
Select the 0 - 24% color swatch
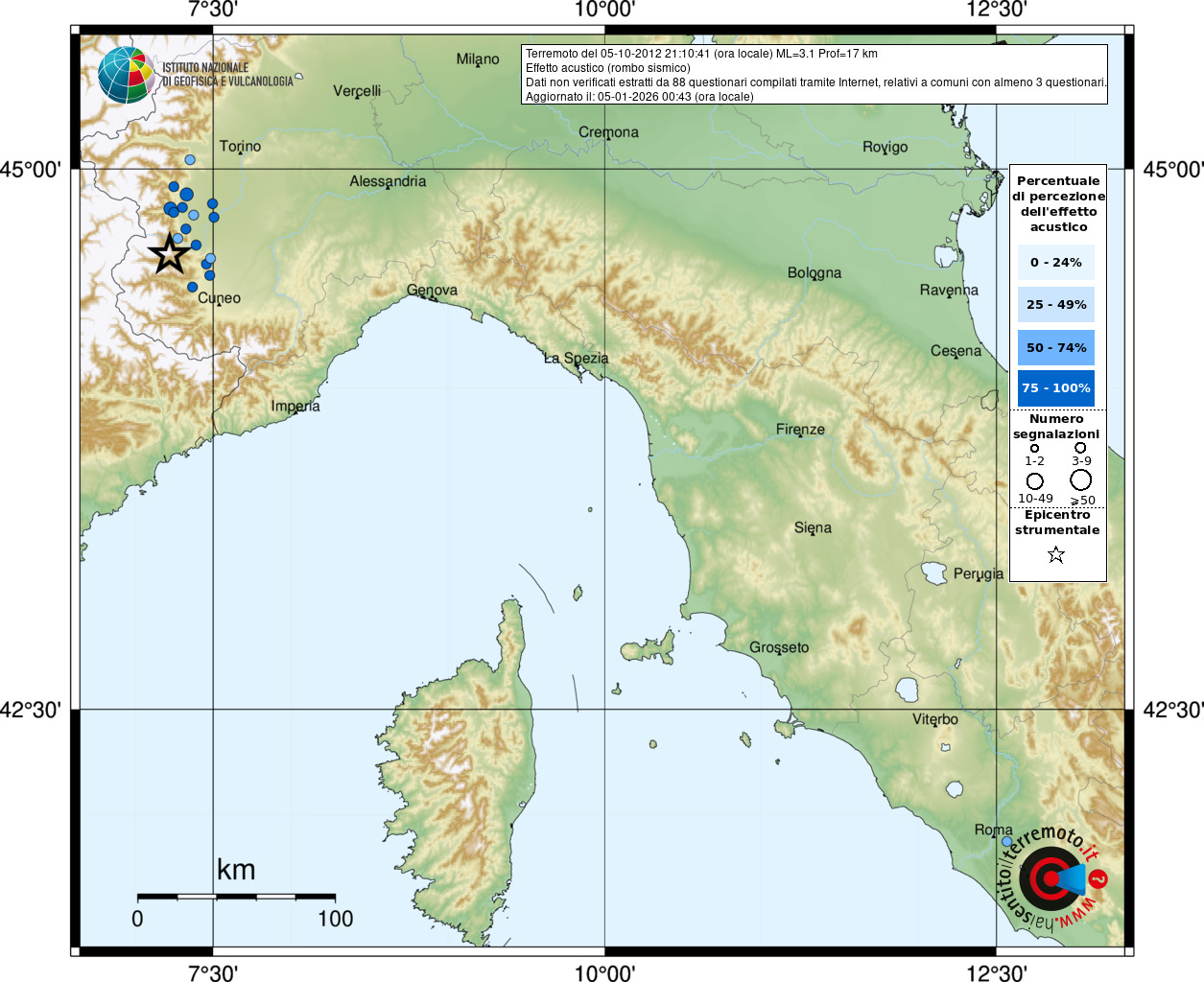pyautogui.click(x=1056, y=262)
